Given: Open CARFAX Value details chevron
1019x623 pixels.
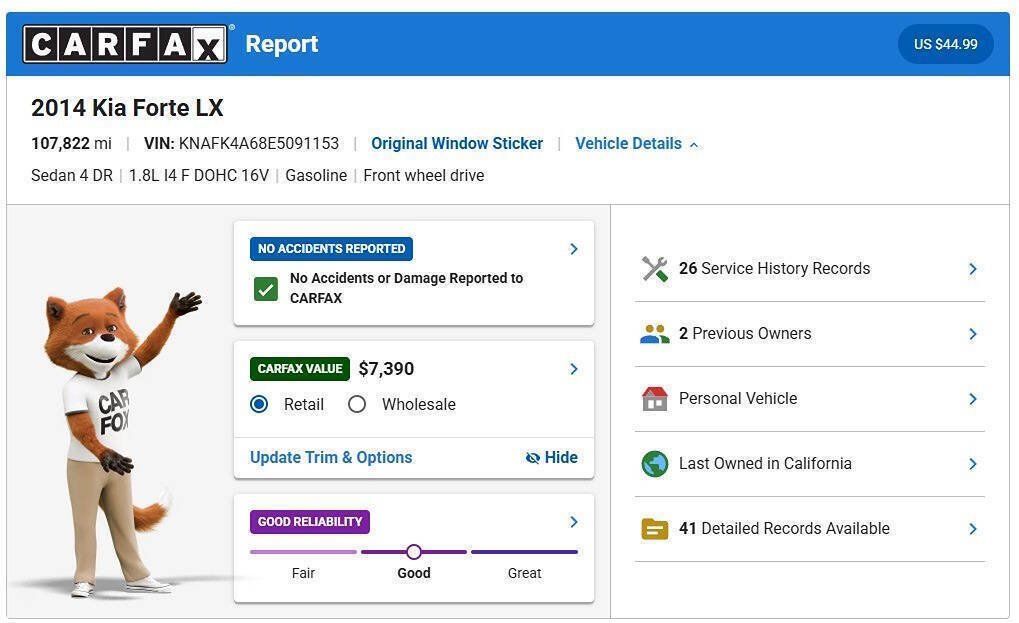Looking at the screenshot, I should tap(574, 369).
